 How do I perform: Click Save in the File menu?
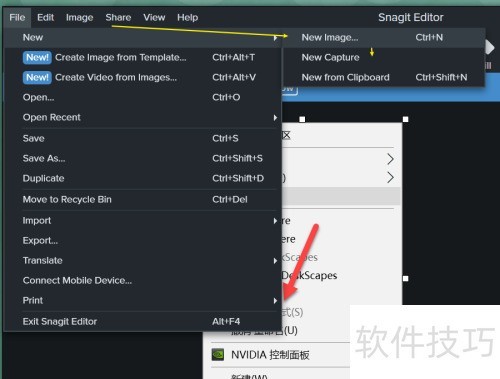143,138
